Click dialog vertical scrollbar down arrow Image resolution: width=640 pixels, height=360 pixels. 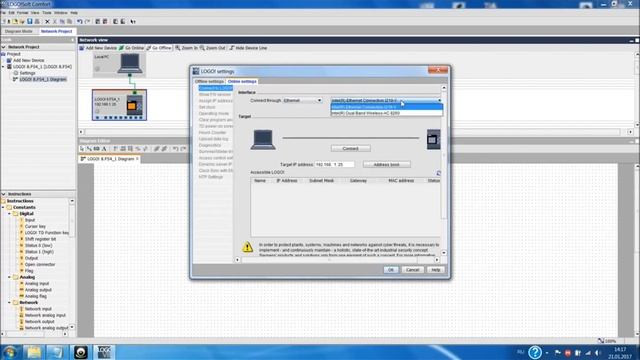tap(444, 253)
